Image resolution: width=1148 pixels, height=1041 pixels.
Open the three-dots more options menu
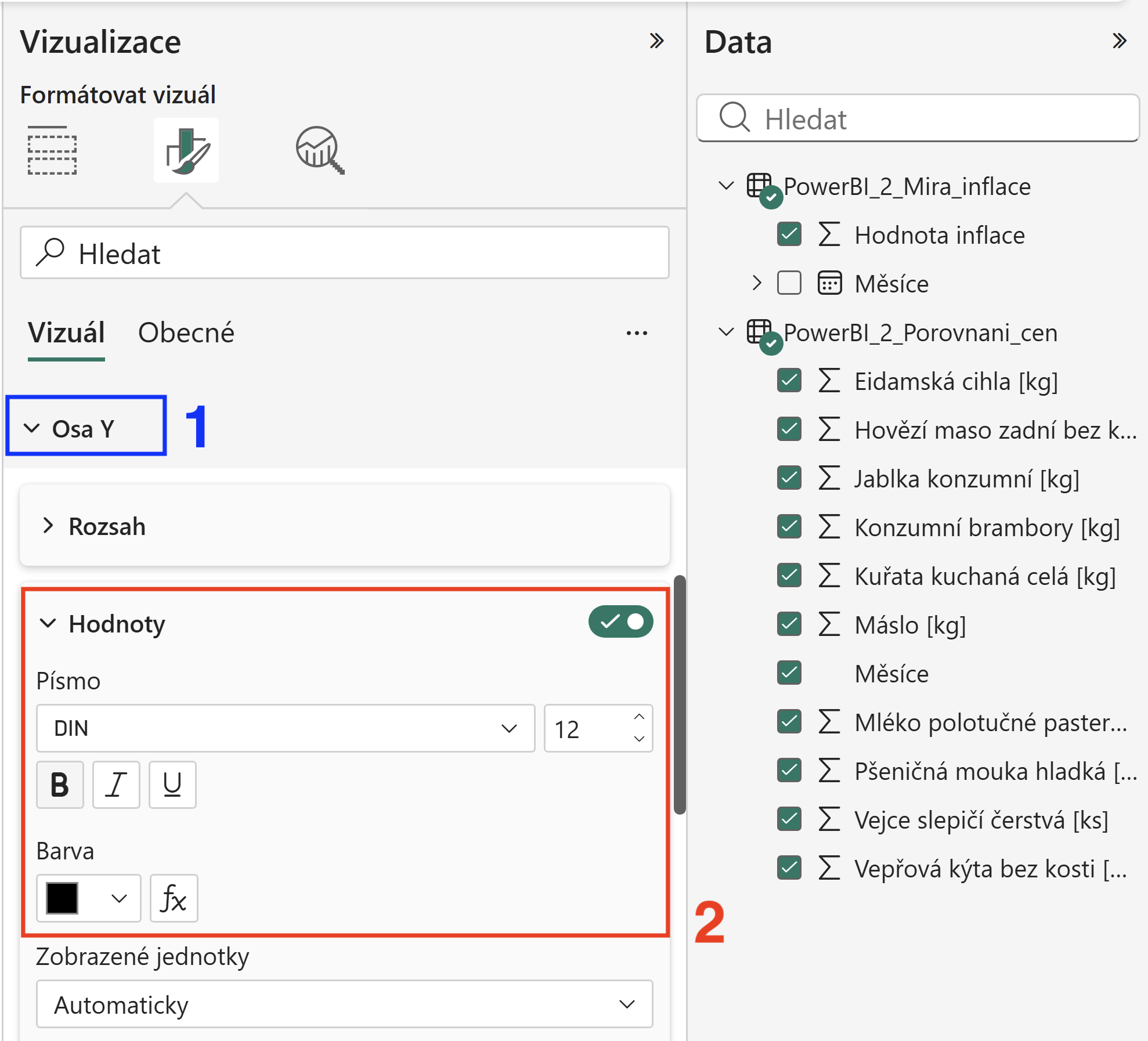coord(637,333)
